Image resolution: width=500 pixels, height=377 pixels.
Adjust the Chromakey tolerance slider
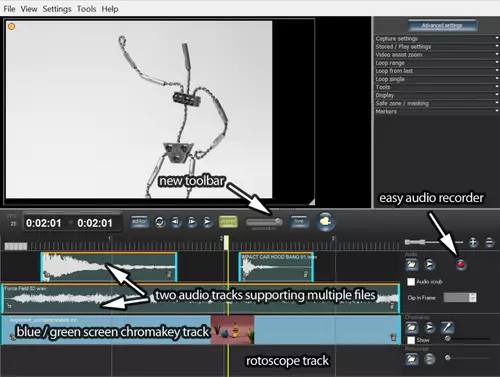(468, 339)
